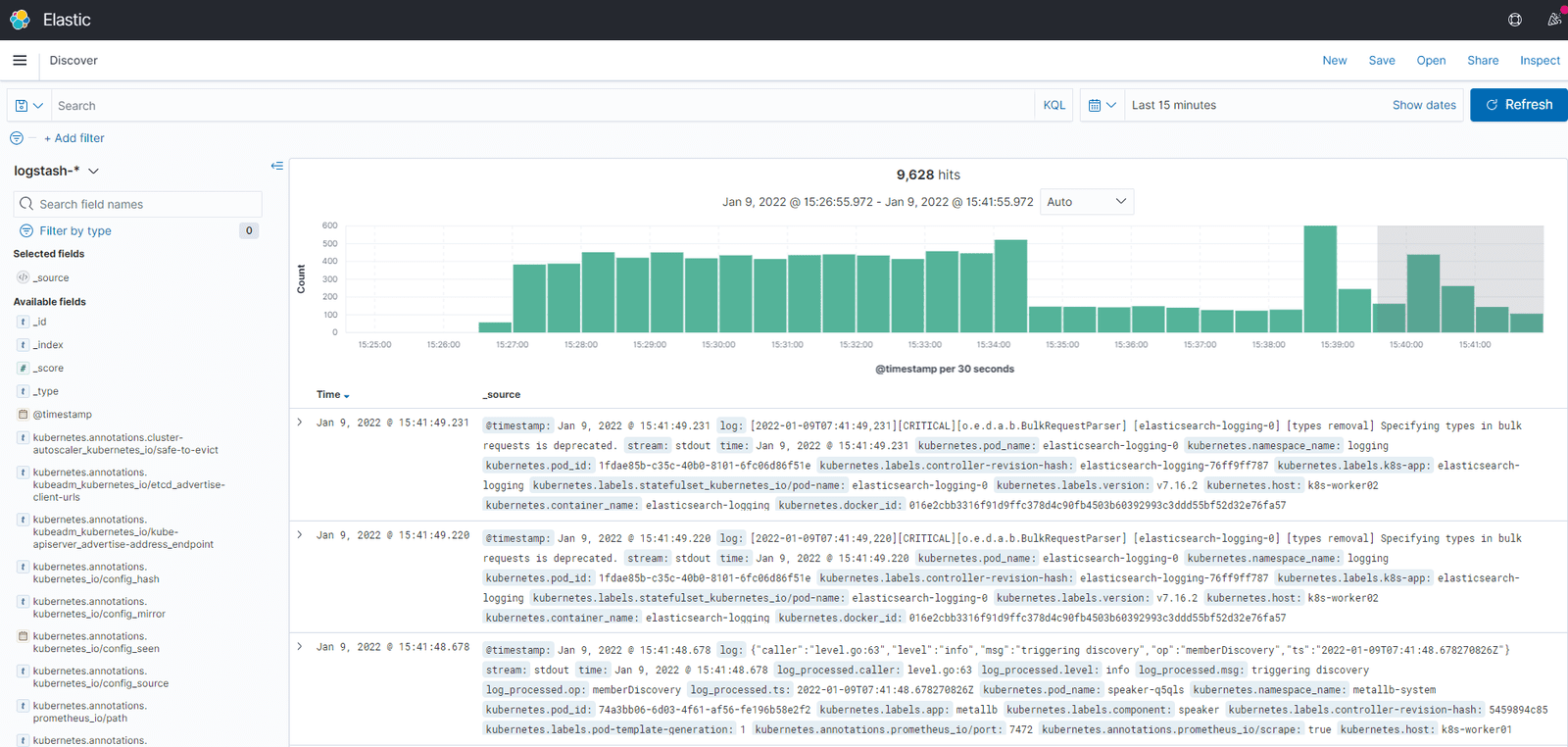
Task: Click the date icon beside @timestamp field
Action: click(23, 415)
